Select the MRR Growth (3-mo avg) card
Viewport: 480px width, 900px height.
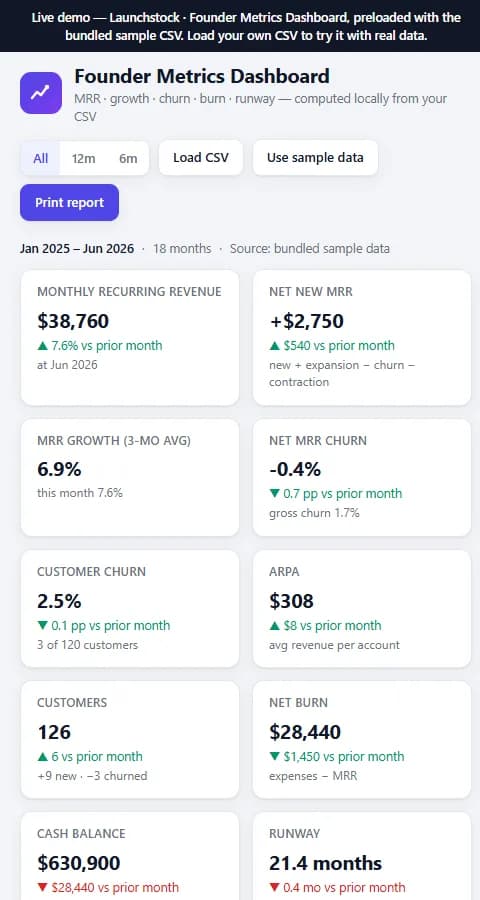coord(130,478)
